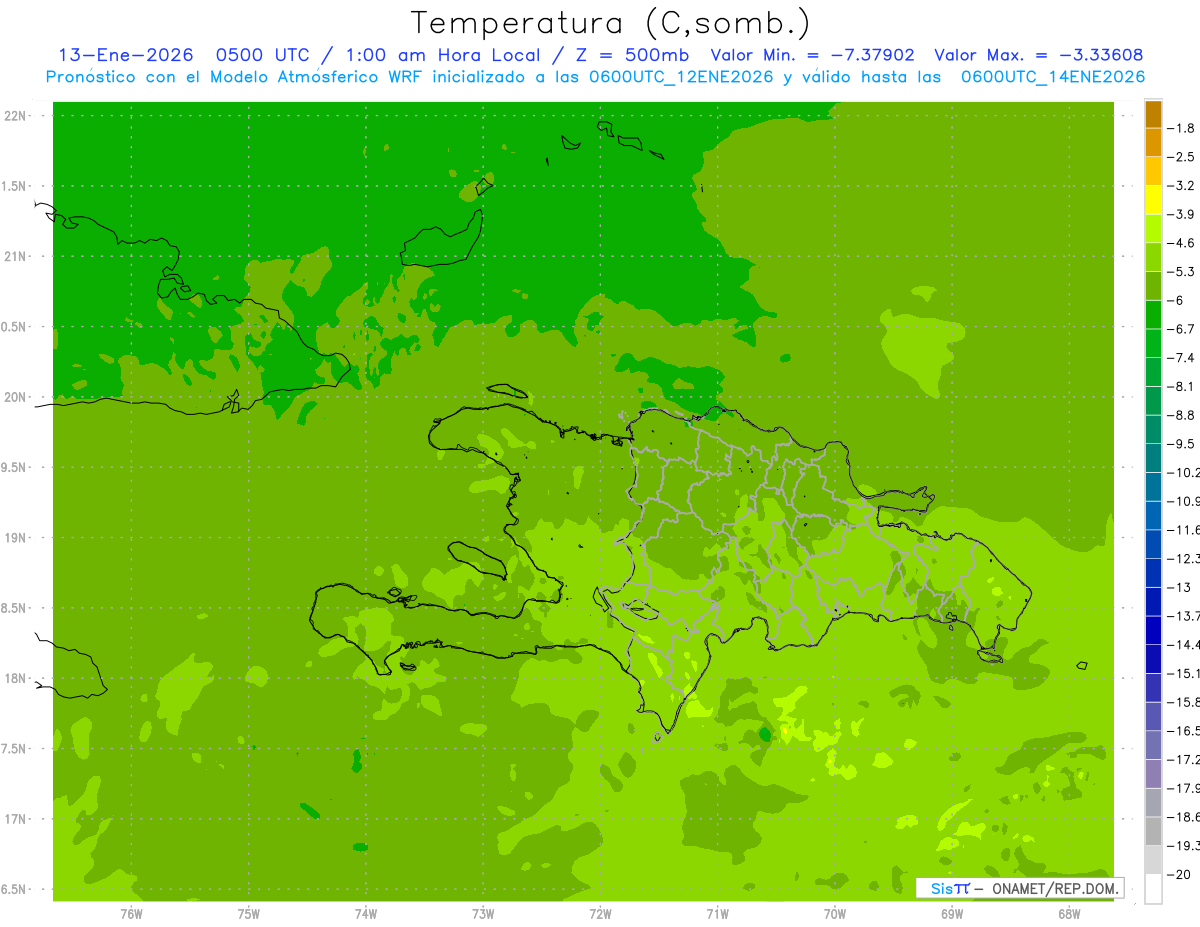Click the "0600UTC_14ENE2026" valid-until timestamp
The height and width of the screenshot is (927, 1200).
pos(1053,77)
